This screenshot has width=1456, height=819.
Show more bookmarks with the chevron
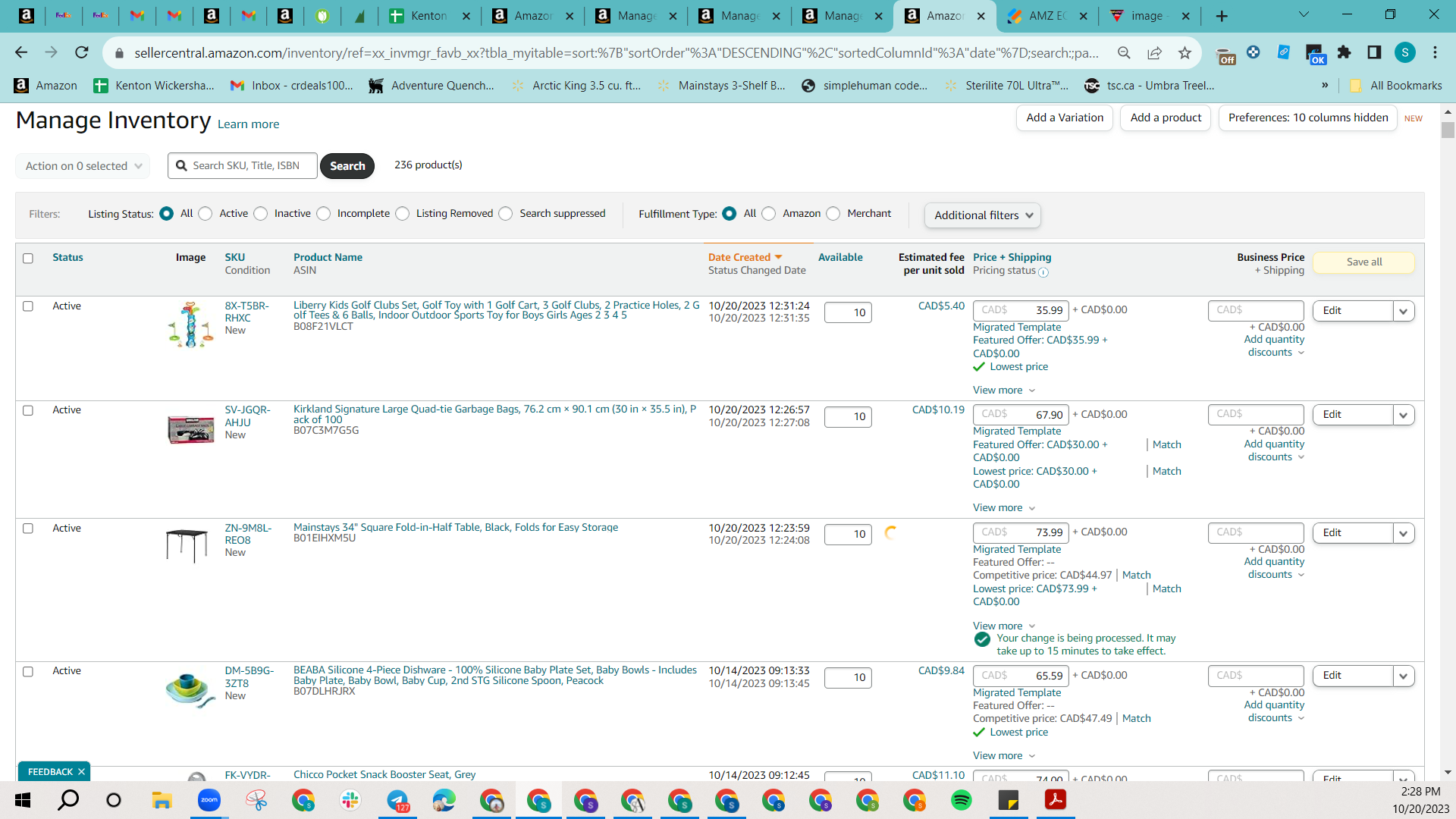(1325, 86)
